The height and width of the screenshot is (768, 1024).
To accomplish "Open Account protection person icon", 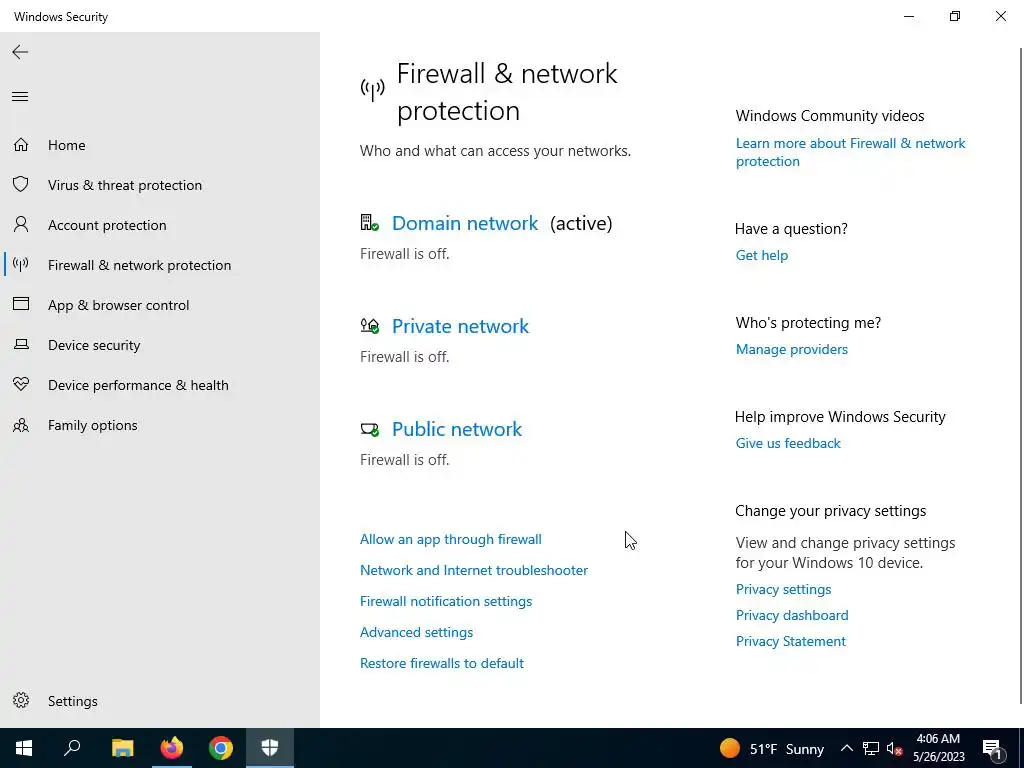I will point(21,225).
